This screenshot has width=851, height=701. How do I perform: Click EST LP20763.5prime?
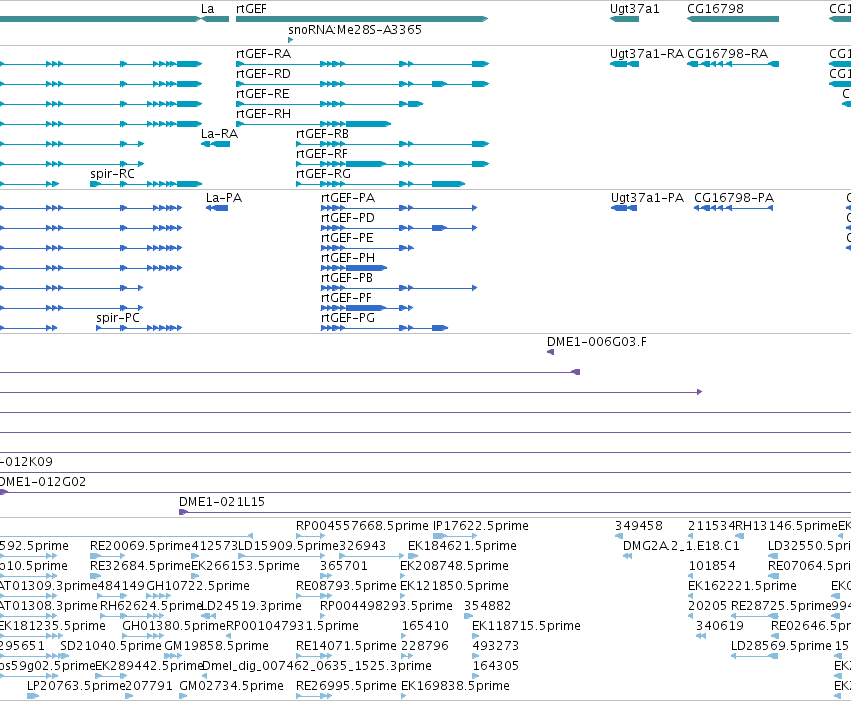77,687
